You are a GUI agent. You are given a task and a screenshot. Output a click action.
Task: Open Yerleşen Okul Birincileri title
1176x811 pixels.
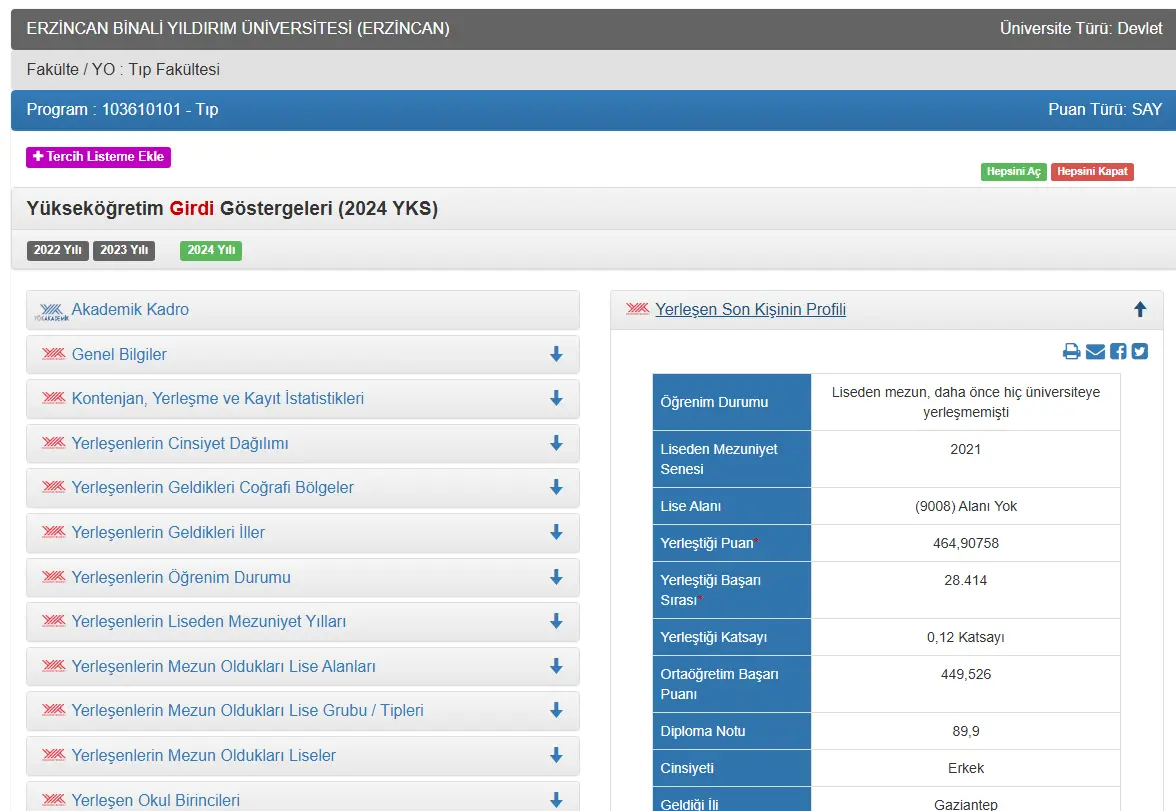coord(155,800)
